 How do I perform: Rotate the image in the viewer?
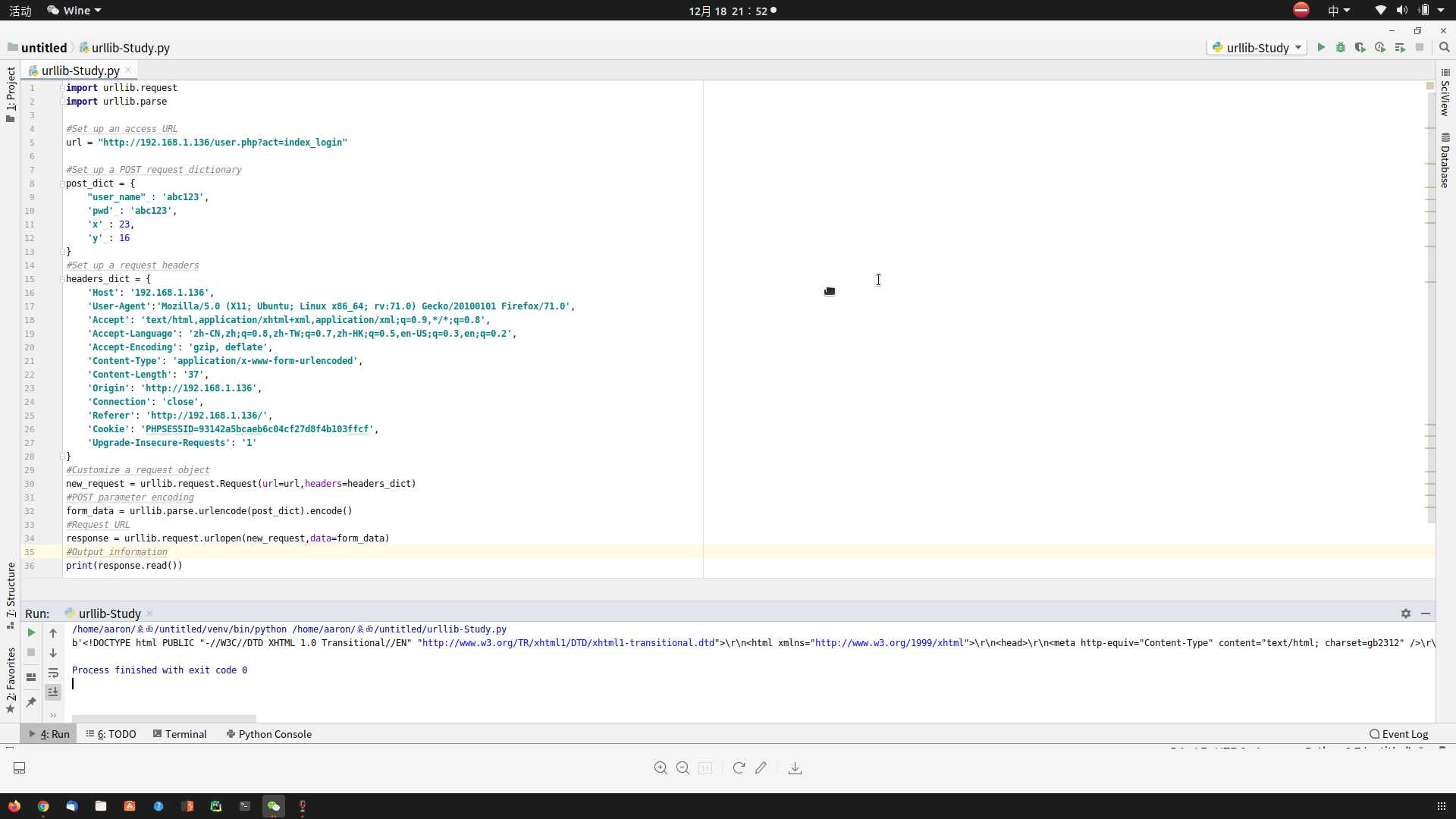(739, 768)
